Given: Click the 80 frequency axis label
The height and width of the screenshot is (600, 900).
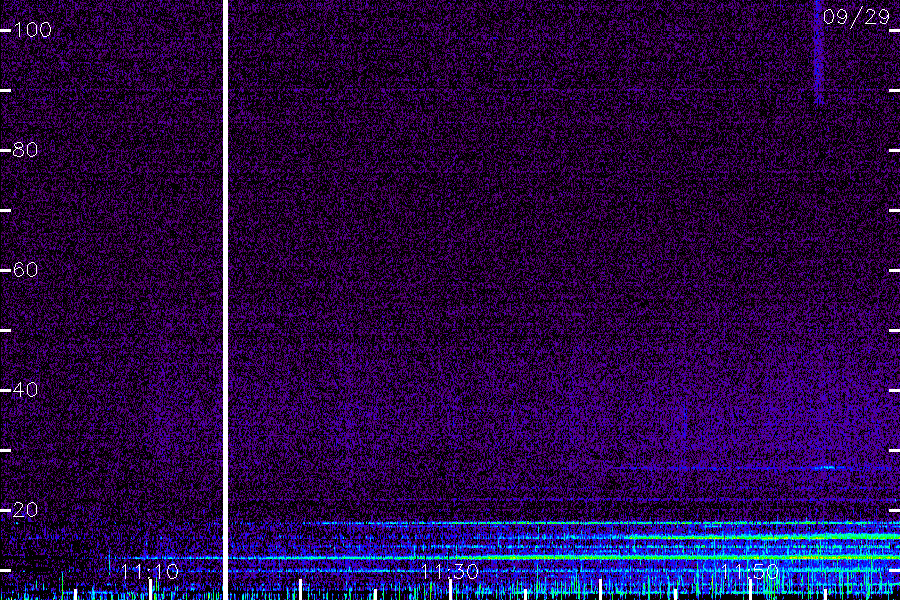Looking at the screenshot, I should (26, 150).
